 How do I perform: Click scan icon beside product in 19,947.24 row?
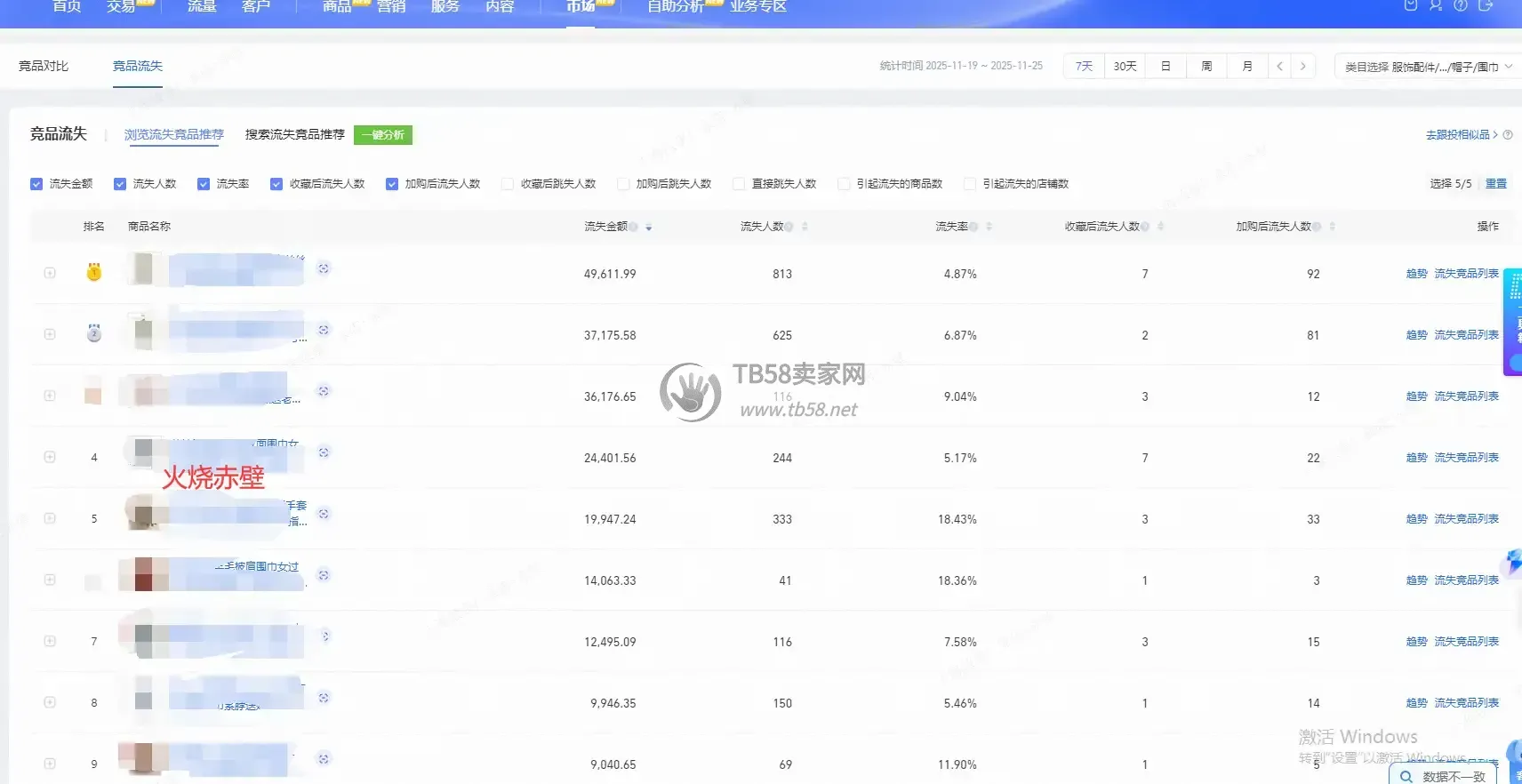(324, 514)
